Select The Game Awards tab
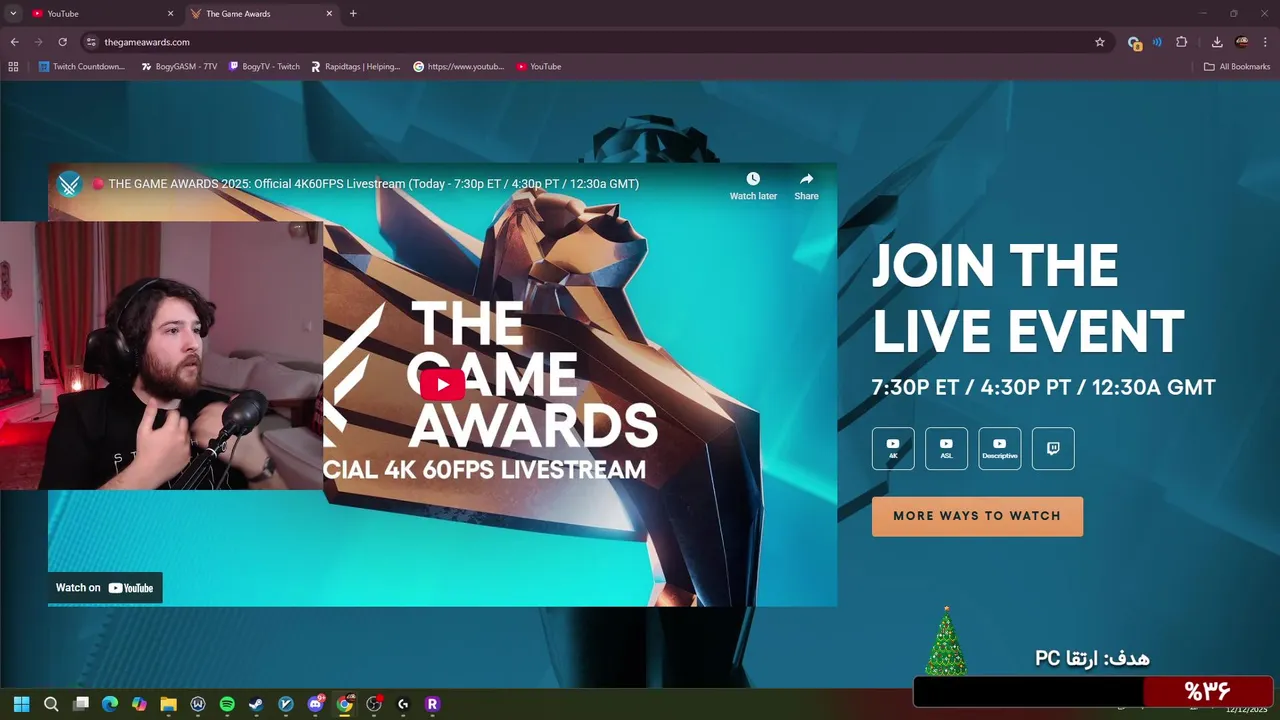 click(x=262, y=14)
